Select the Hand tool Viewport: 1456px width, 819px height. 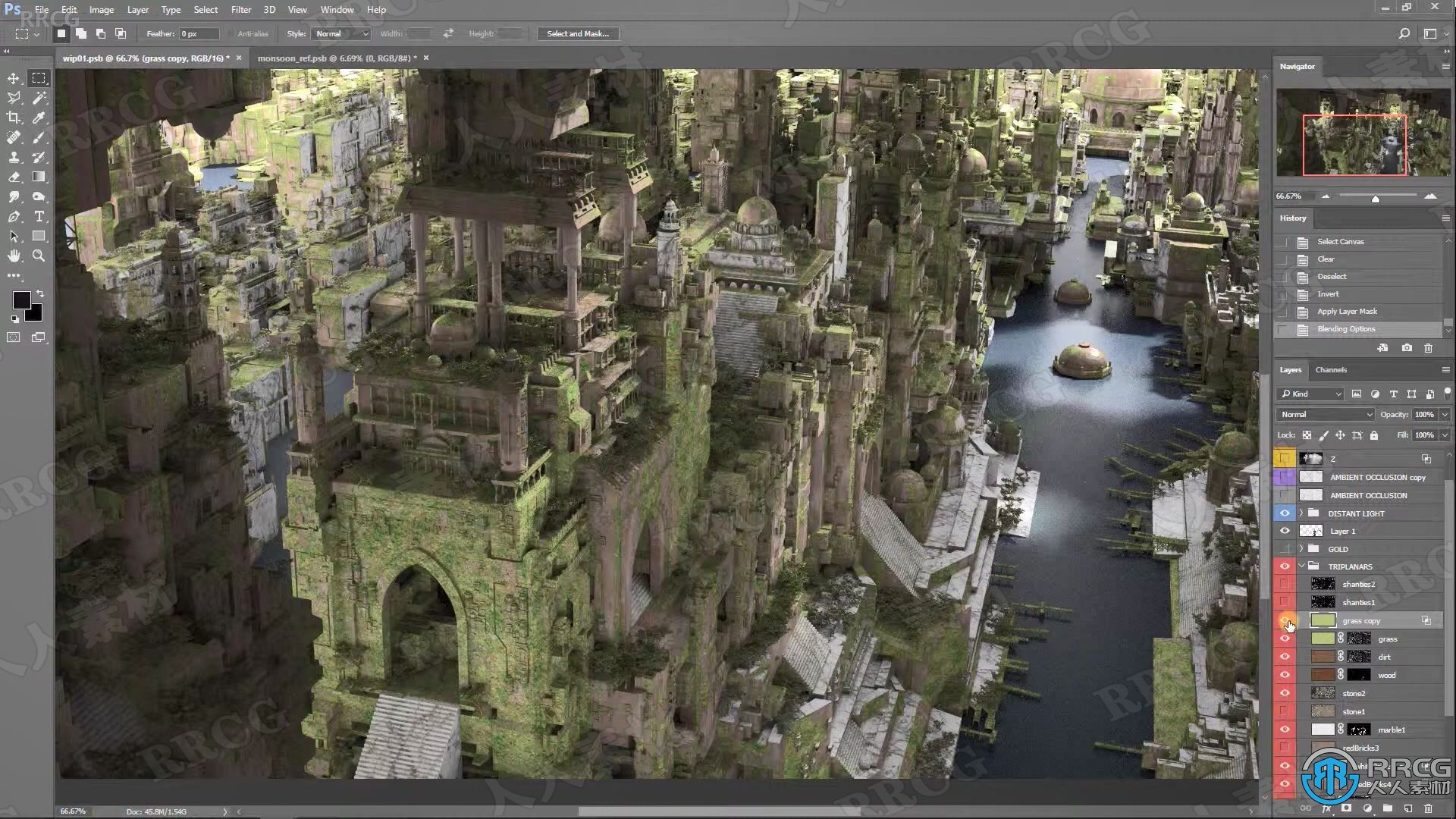point(14,256)
